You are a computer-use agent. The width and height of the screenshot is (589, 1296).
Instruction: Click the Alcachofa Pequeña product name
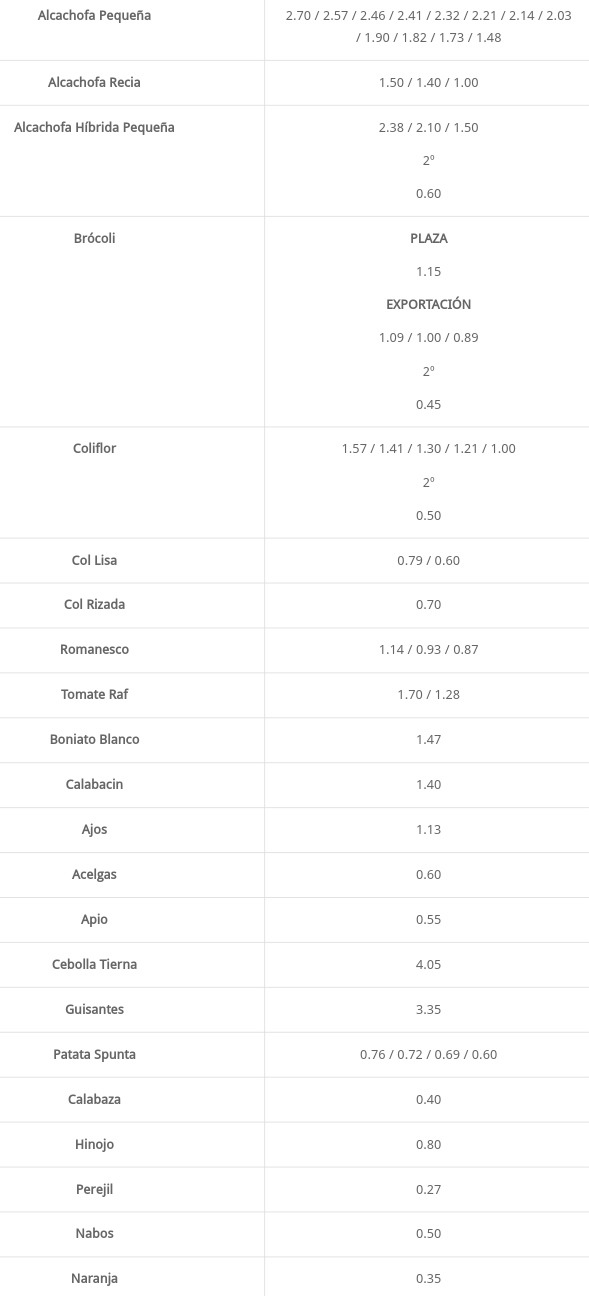coord(94,16)
